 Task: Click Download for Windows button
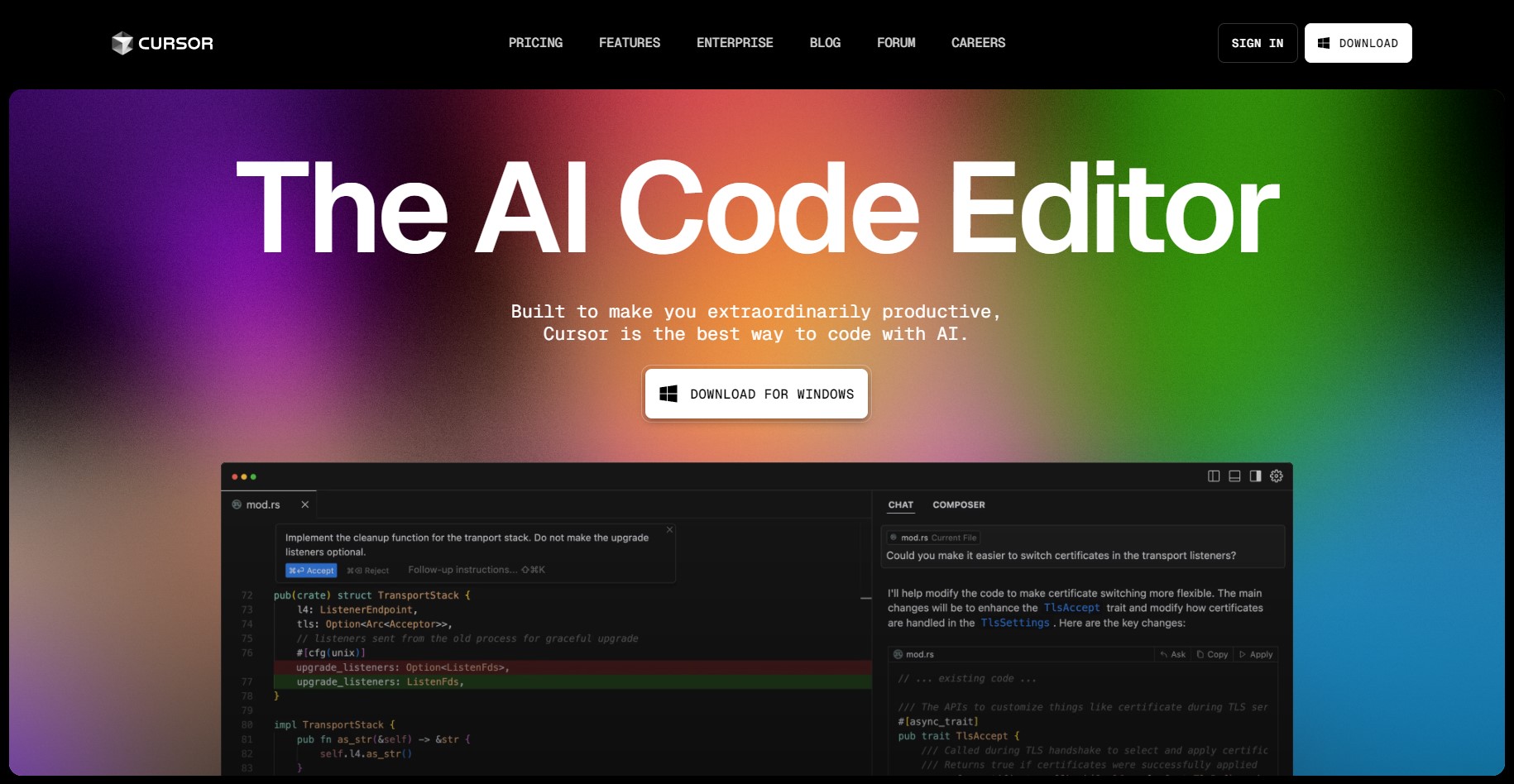[756, 394]
